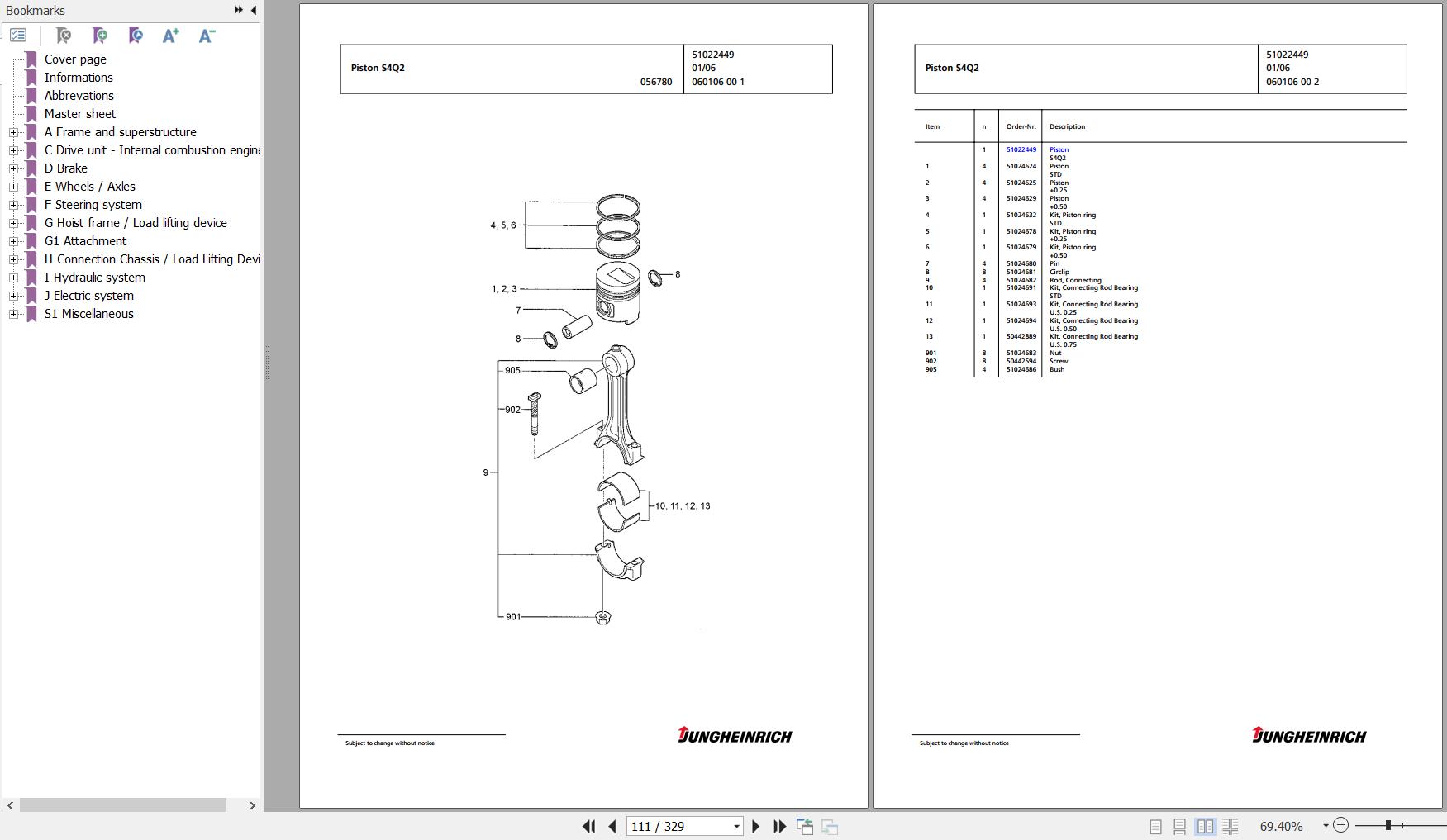The width and height of the screenshot is (1447, 840).
Task: Go to the previous page
Action: point(612,826)
